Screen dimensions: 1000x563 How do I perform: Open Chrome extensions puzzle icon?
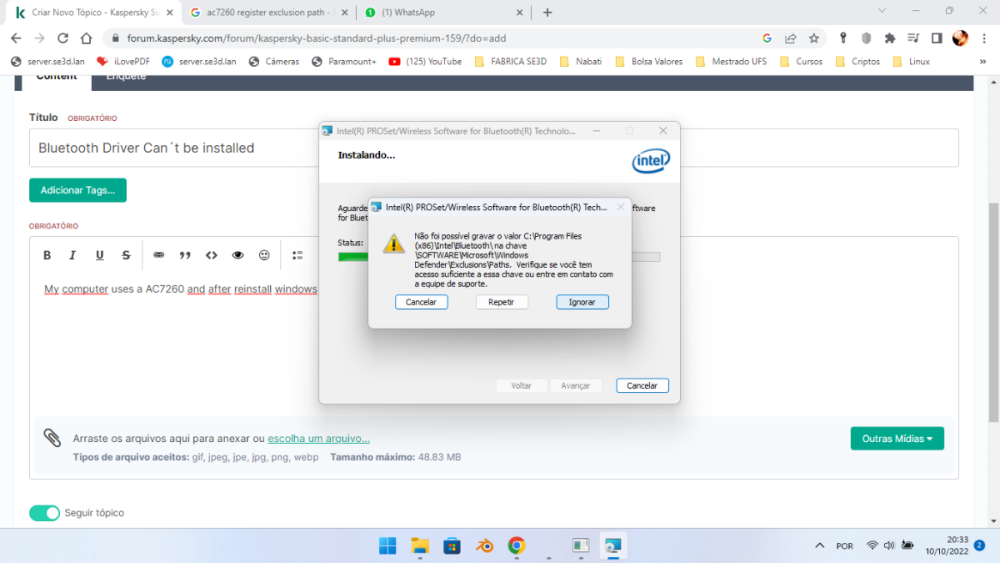[x=890, y=38]
